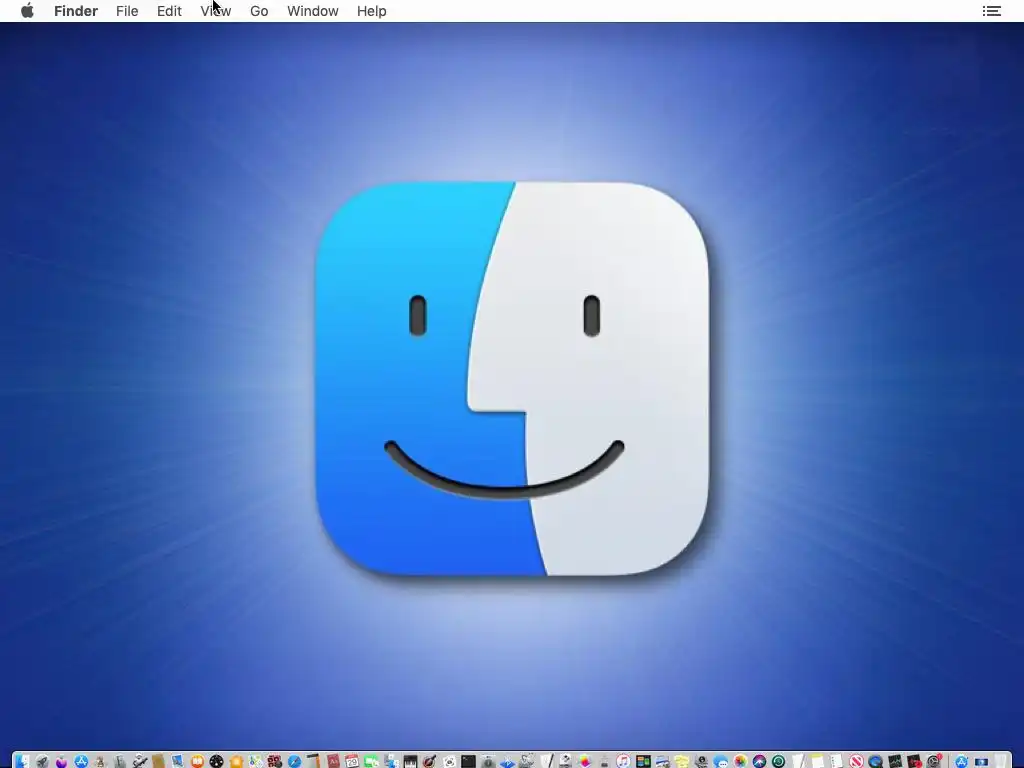This screenshot has height=768, width=1024.
Task: Launch Launchpad rocket icon in Dock
Action: (42, 761)
